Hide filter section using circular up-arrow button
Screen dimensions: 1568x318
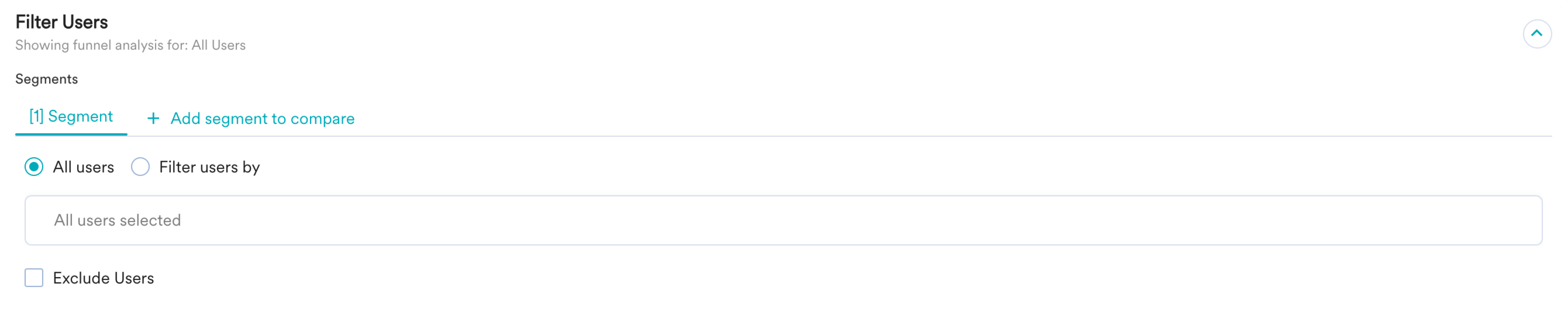[1536, 33]
